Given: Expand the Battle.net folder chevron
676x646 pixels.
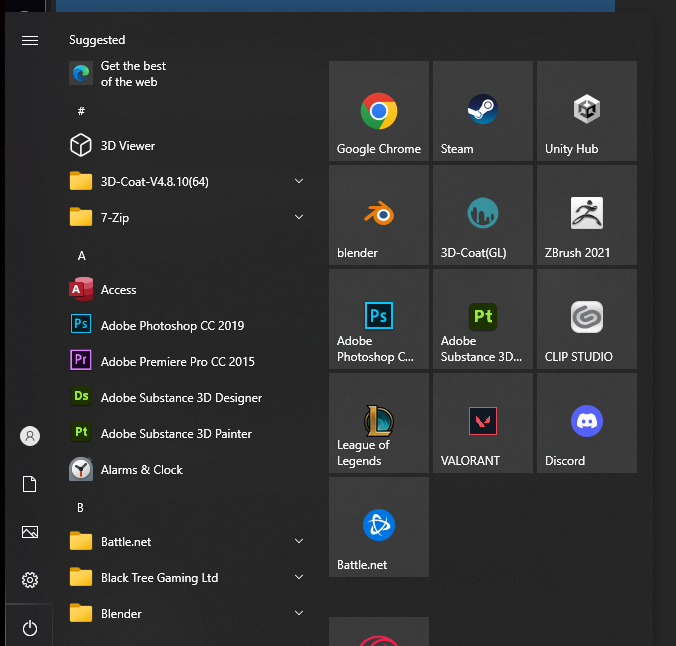Looking at the screenshot, I should [299, 541].
